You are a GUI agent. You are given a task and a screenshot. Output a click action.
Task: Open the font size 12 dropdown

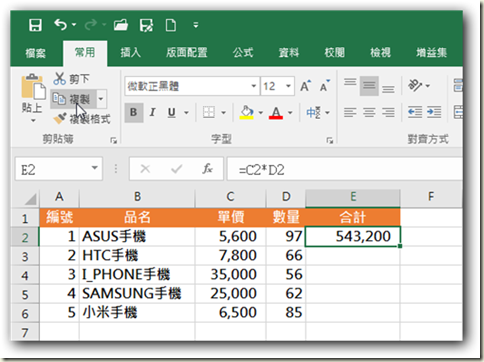coord(288,86)
